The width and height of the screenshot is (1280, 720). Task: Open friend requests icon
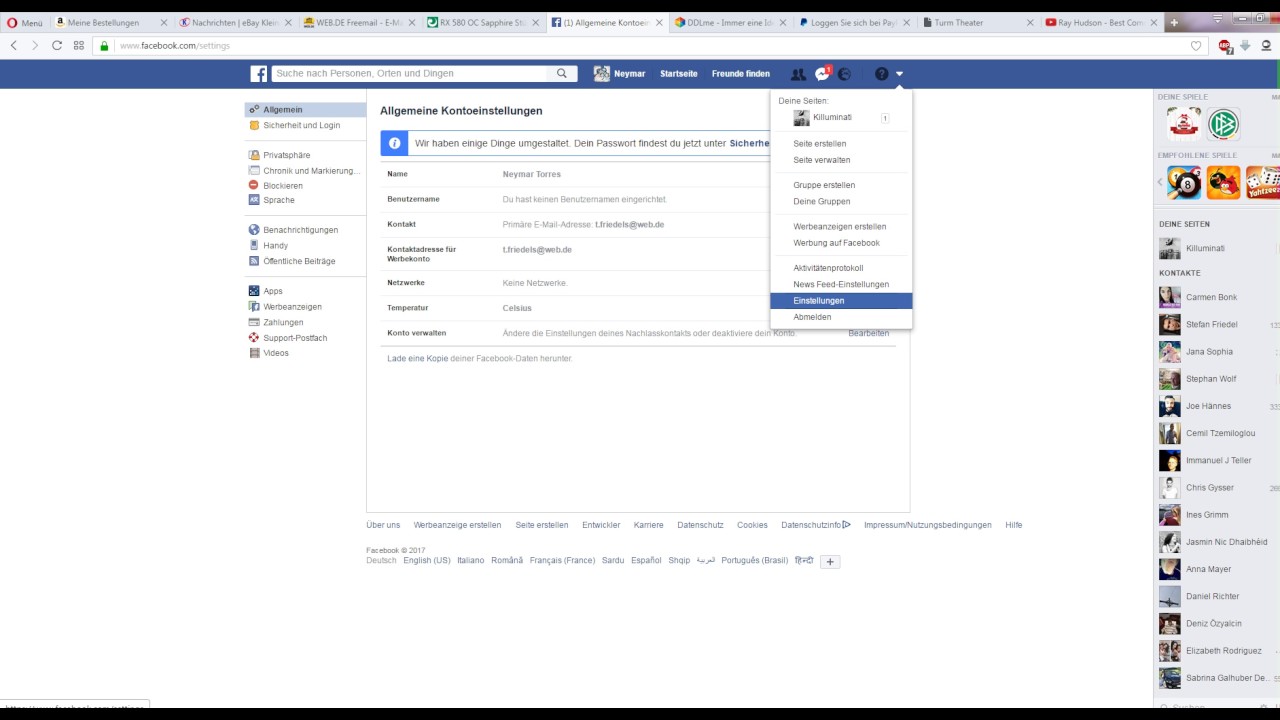(798, 74)
